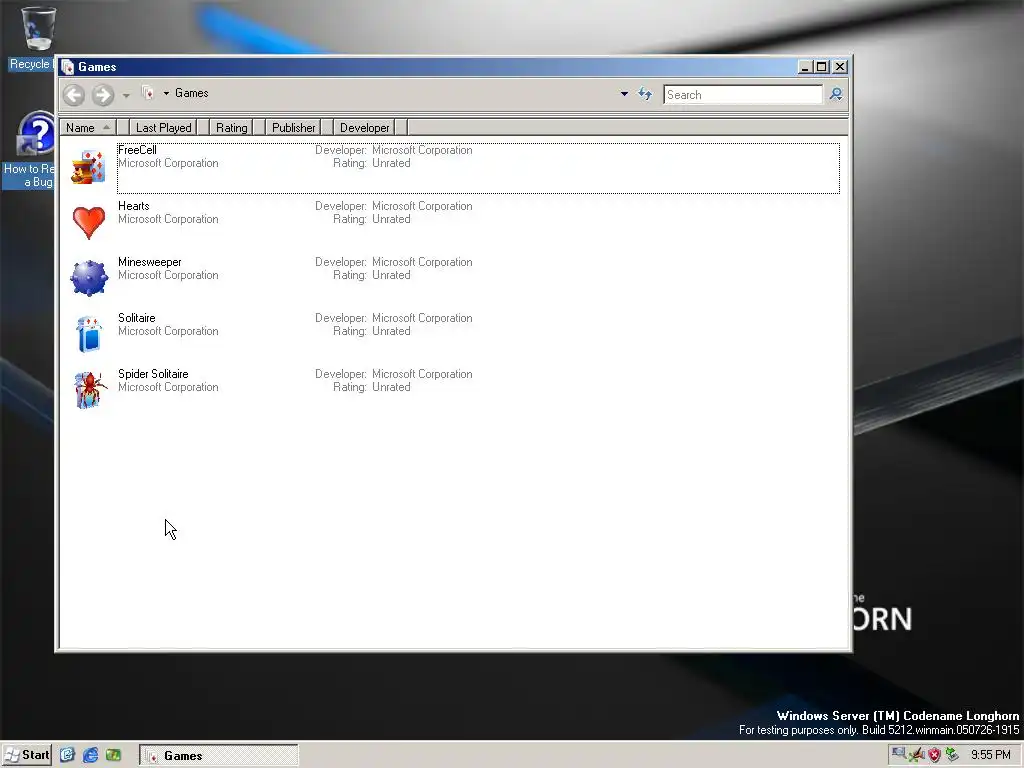Launch Internet Explorer from quick launch

(90, 755)
